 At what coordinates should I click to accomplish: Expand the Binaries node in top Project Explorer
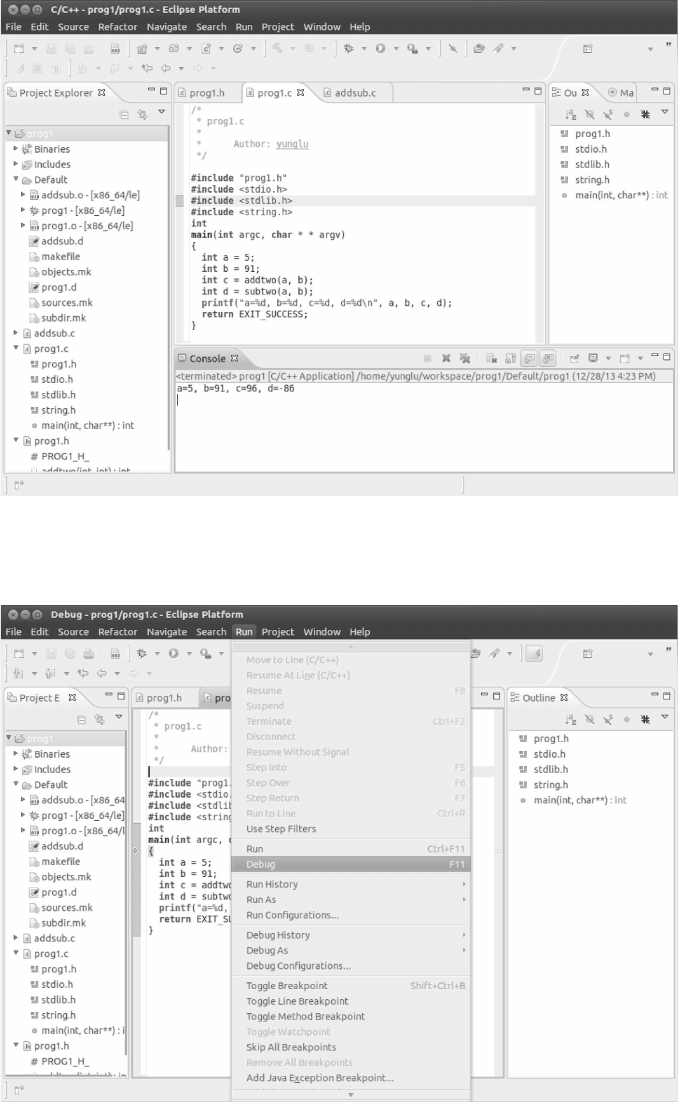tap(15, 148)
